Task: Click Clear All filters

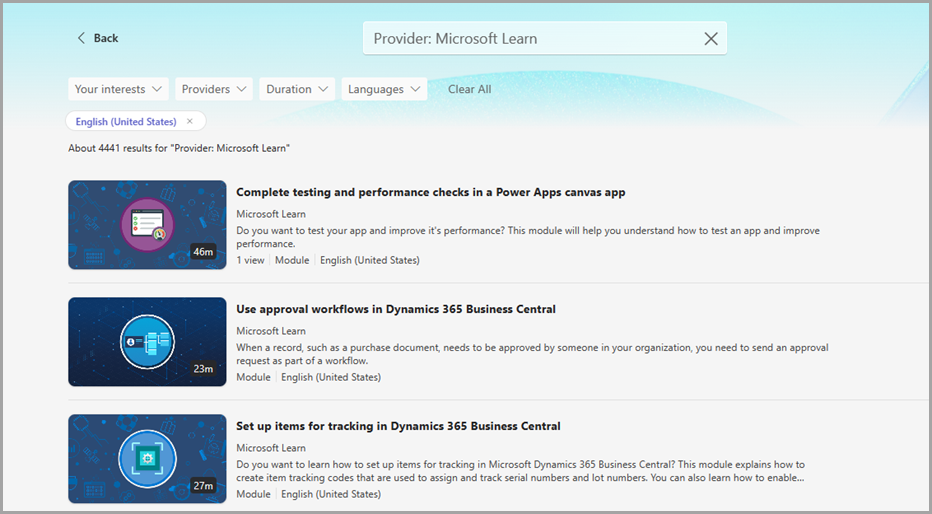Action: point(470,89)
